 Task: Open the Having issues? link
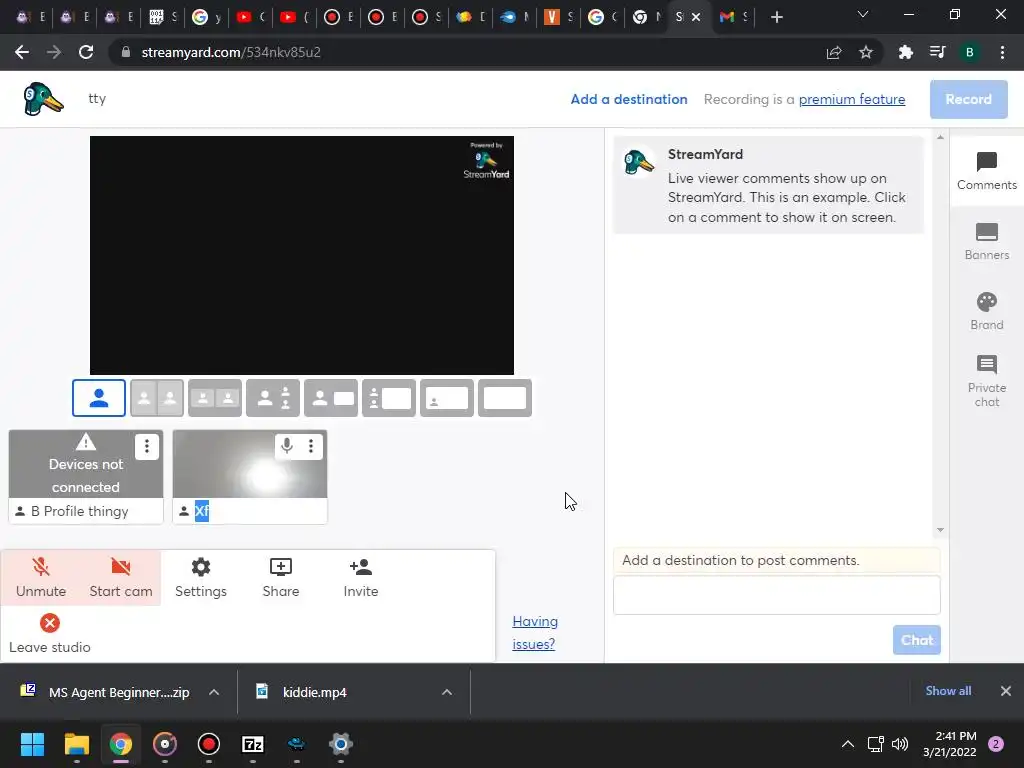(534, 633)
